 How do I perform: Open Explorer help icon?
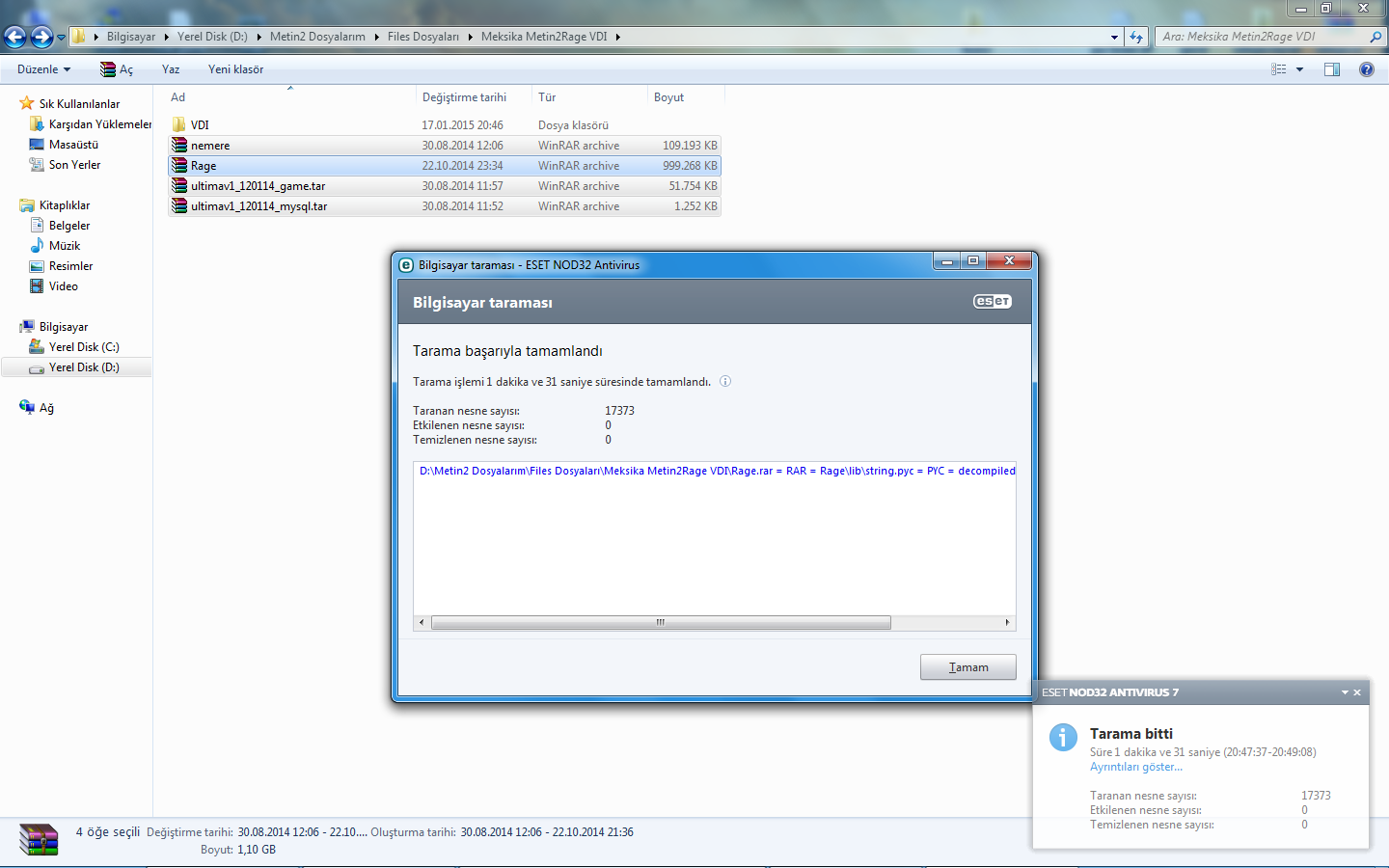tap(1367, 69)
